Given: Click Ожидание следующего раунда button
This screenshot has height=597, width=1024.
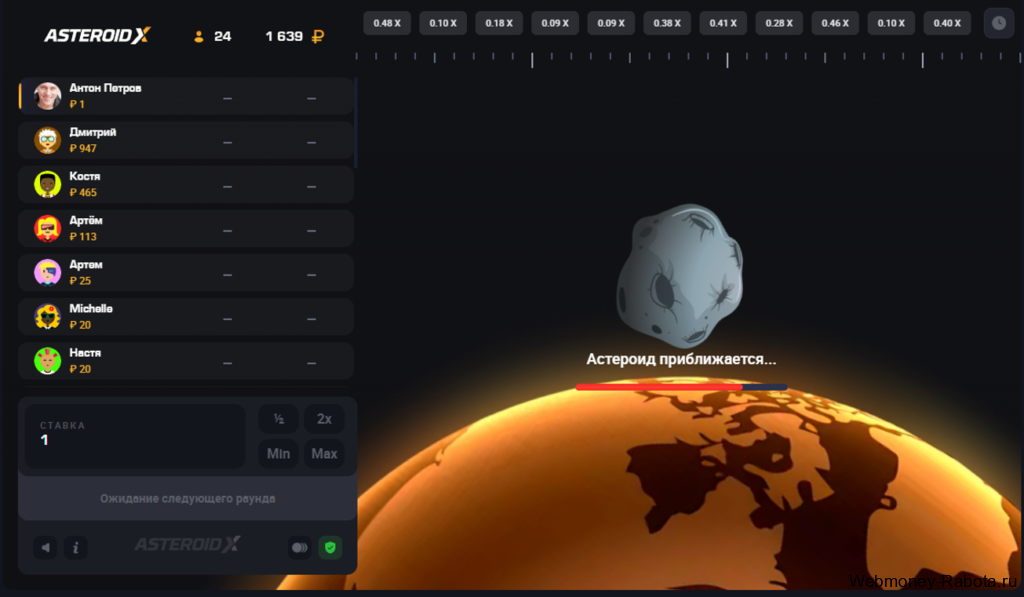Looking at the screenshot, I should 187,498.
